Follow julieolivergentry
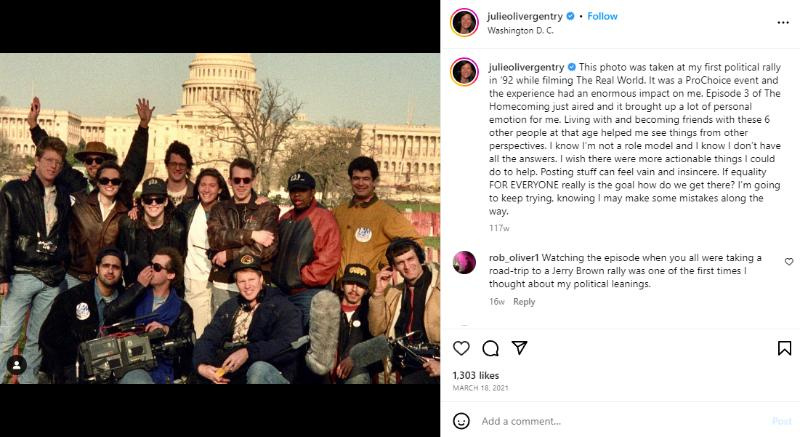Viewport: 800px width, 437px height. click(x=602, y=16)
